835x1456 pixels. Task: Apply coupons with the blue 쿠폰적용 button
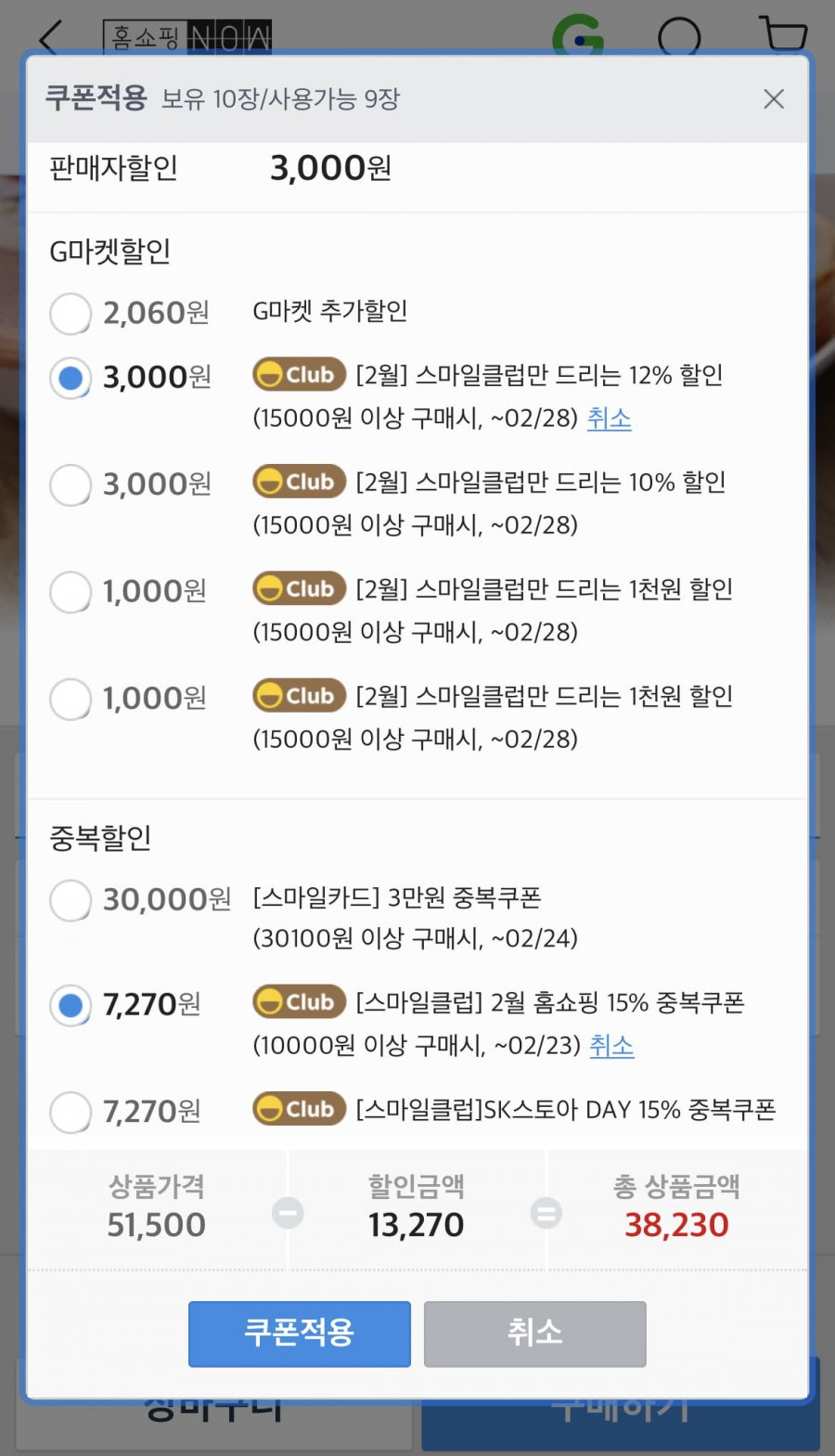[300, 1334]
